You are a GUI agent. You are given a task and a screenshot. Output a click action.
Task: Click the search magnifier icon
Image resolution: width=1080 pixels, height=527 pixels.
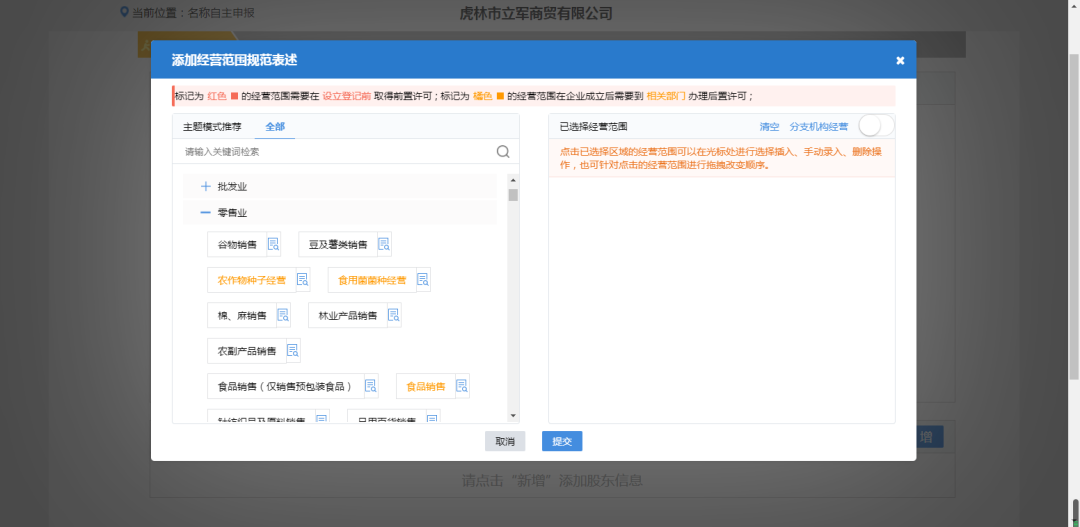[503, 152]
